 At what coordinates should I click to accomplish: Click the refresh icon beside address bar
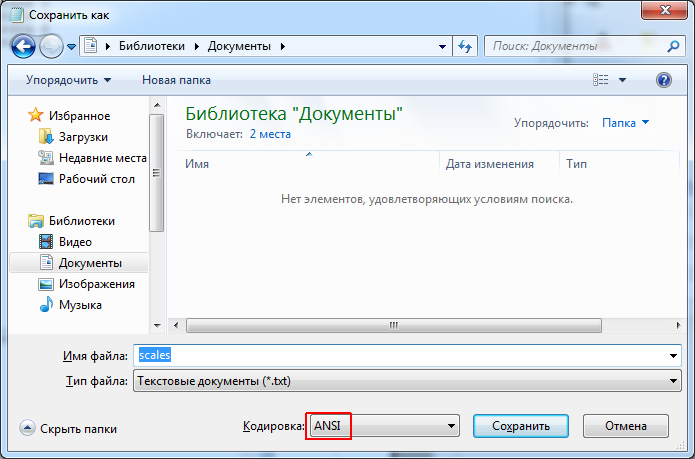[x=465, y=46]
